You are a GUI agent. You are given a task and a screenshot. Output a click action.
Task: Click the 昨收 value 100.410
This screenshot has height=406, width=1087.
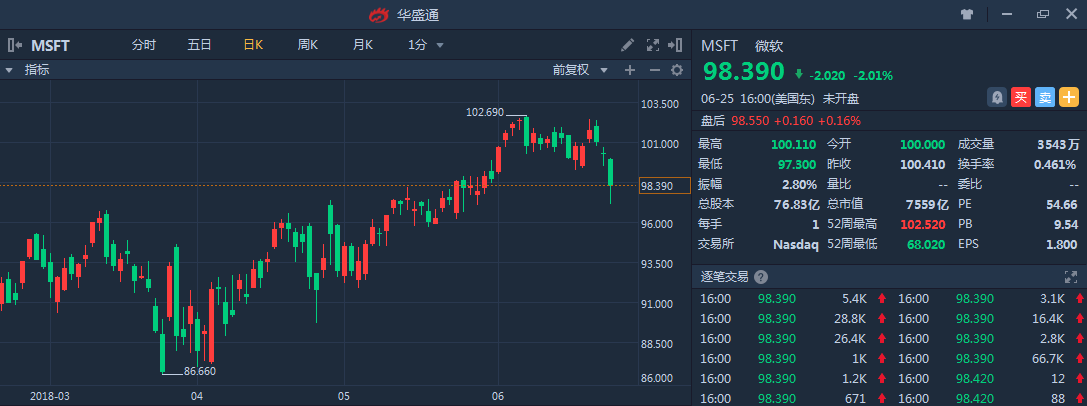922,165
